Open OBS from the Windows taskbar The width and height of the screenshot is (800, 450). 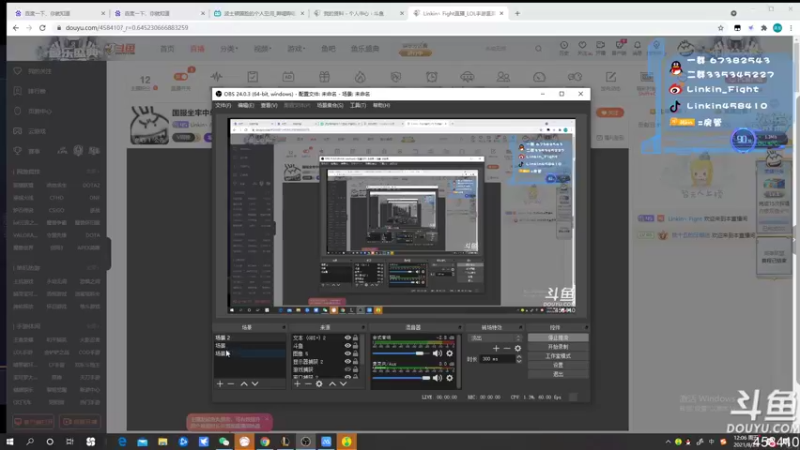pos(306,442)
